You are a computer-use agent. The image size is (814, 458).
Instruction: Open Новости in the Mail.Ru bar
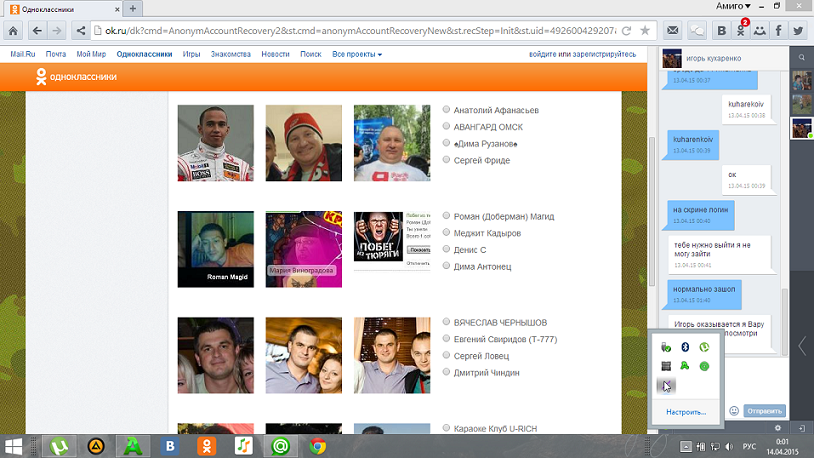[275, 54]
